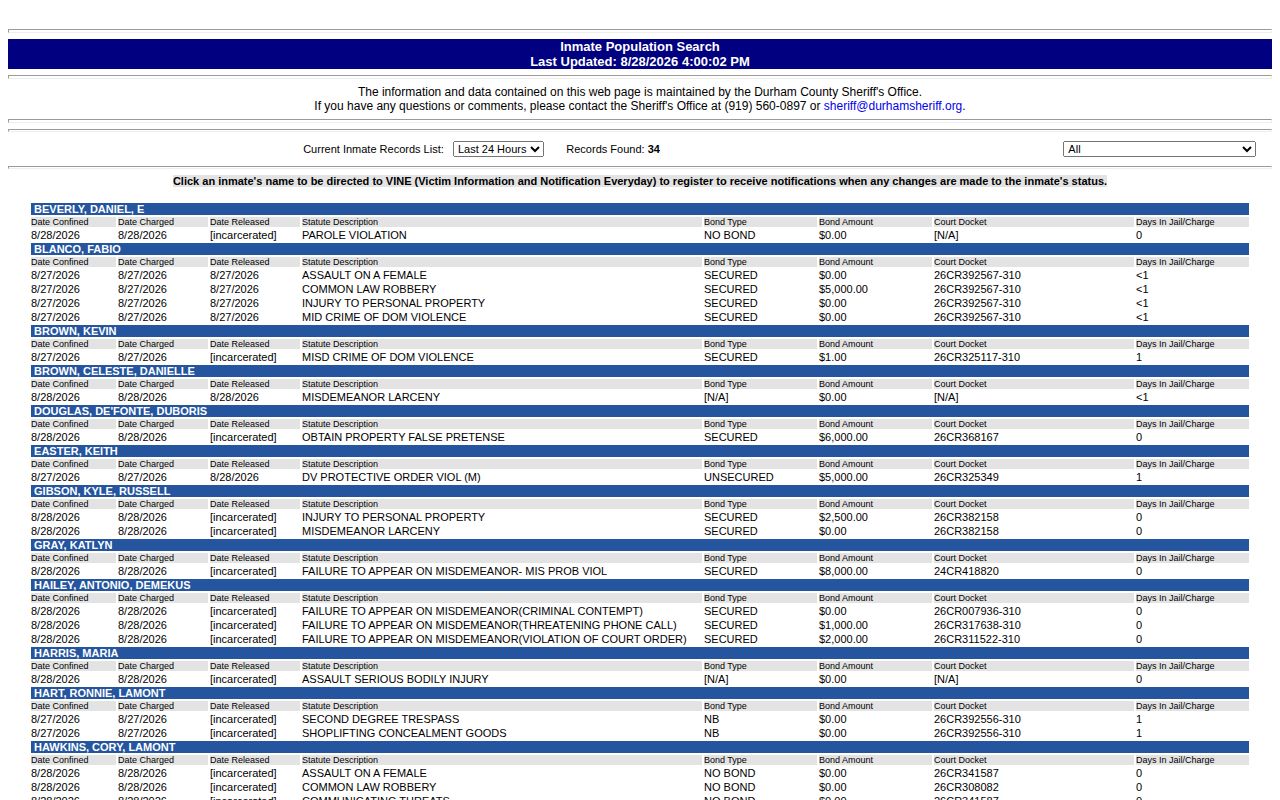Screen dimensions: 1280x800
Task: Open HAWKINS, CORY, LAMONT record
Action: coord(104,747)
